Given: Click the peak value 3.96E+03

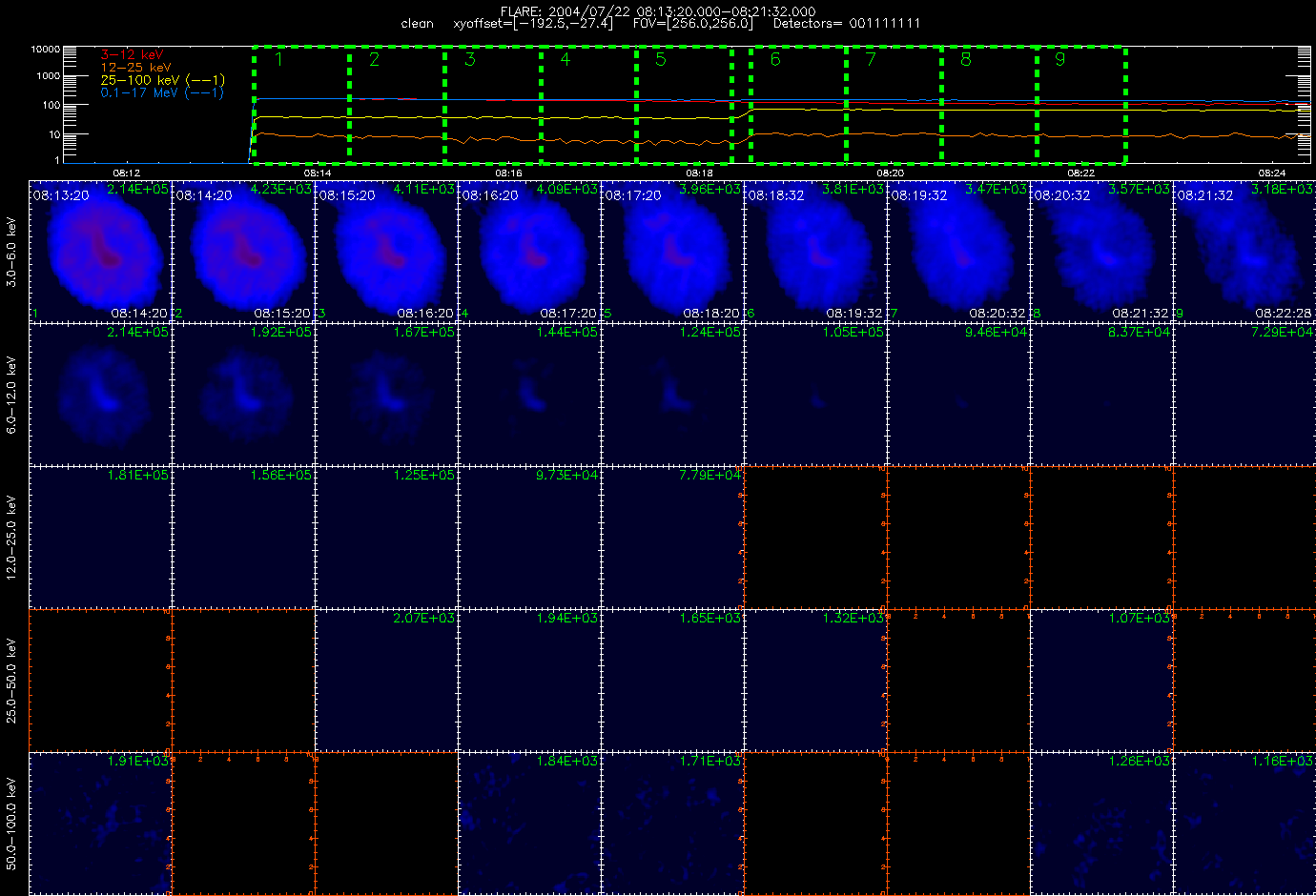Looking at the screenshot, I should coord(709,190).
